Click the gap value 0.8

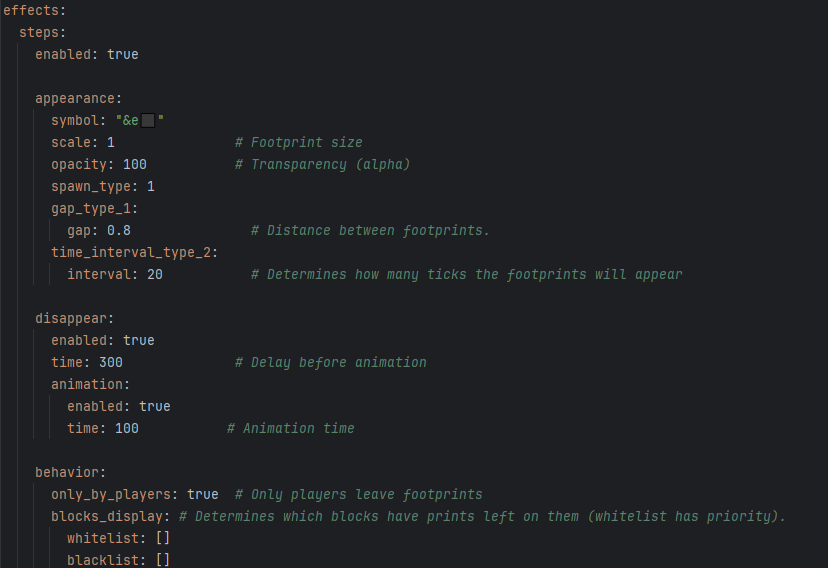(x=119, y=230)
